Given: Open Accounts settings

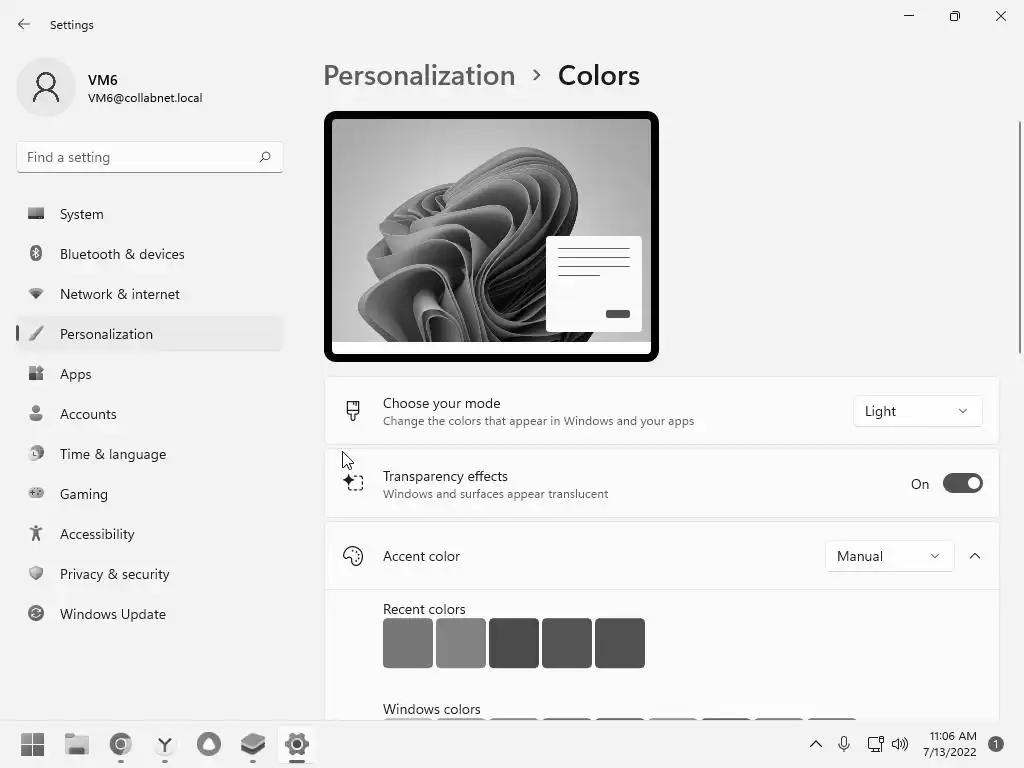Looking at the screenshot, I should click(x=150, y=414).
